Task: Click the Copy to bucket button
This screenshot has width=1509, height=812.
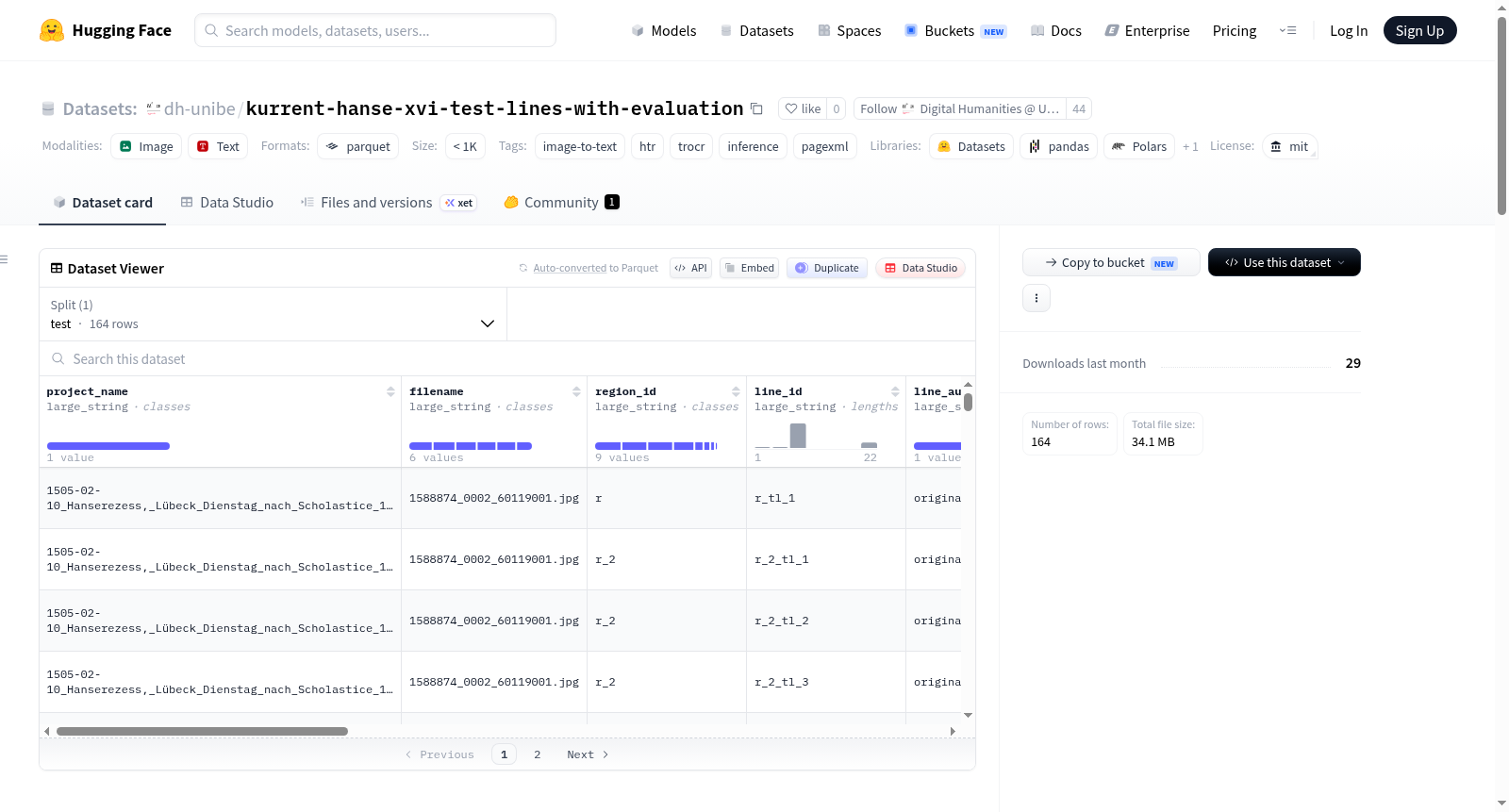Action: 1111,262
